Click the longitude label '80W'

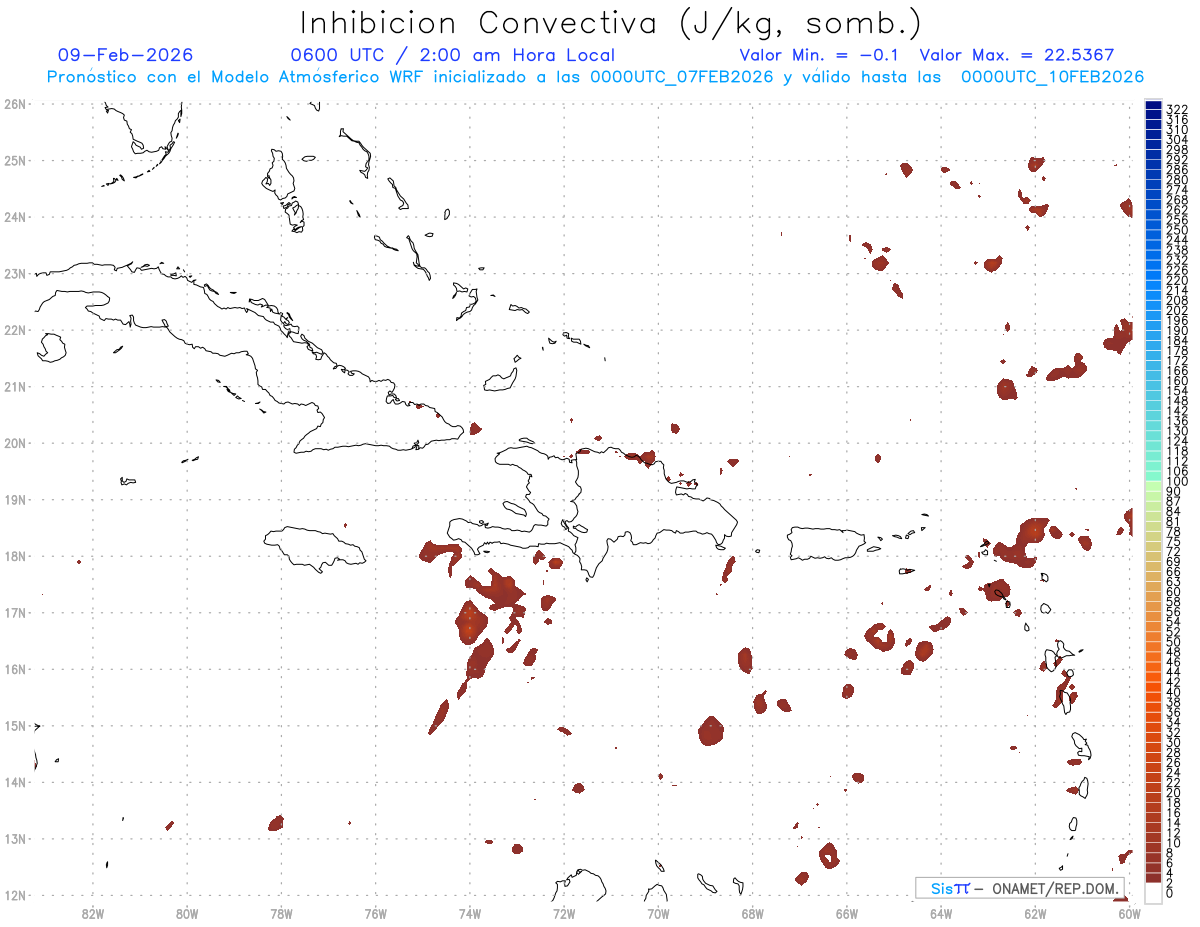tap(187, 913)
